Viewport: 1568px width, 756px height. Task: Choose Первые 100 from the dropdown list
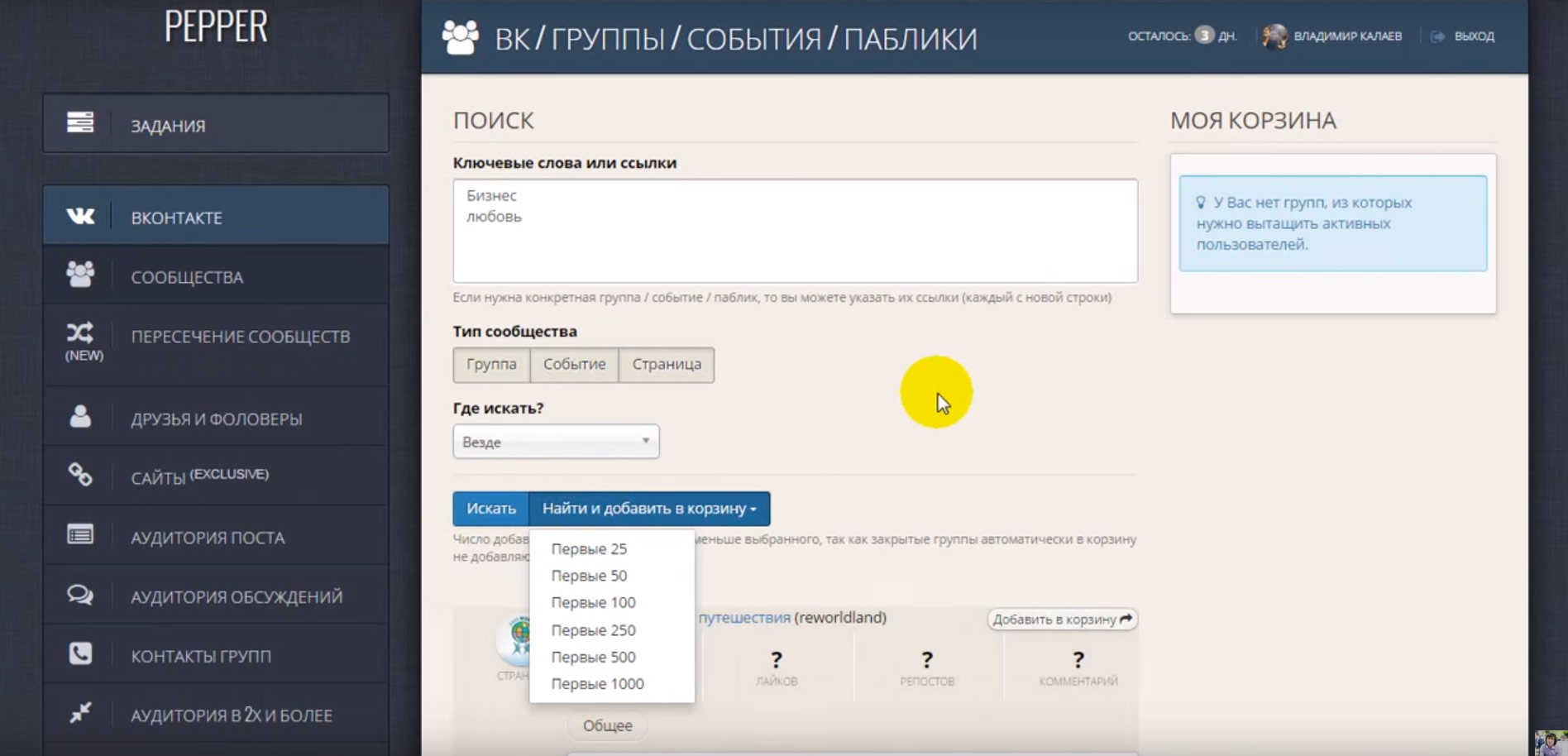593,603
